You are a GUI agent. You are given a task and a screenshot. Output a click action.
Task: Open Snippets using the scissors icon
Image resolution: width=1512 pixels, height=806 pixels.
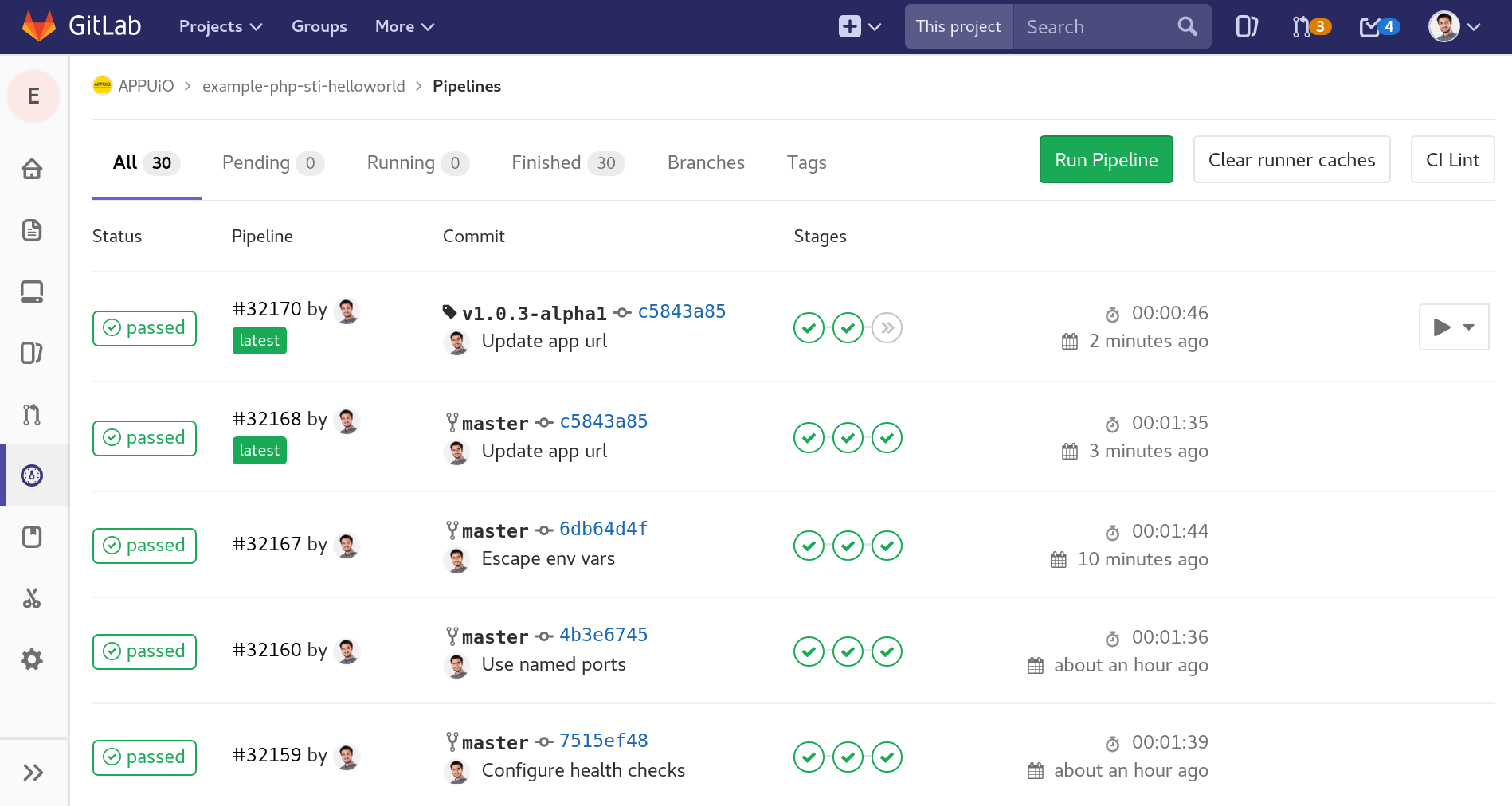click(32, 598)
